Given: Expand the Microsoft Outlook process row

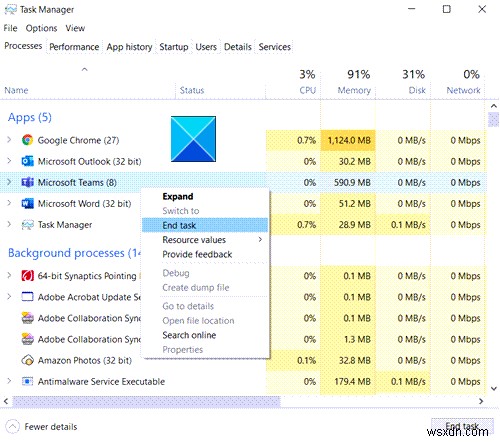Looking at the screenshot, I should (9, 161).
